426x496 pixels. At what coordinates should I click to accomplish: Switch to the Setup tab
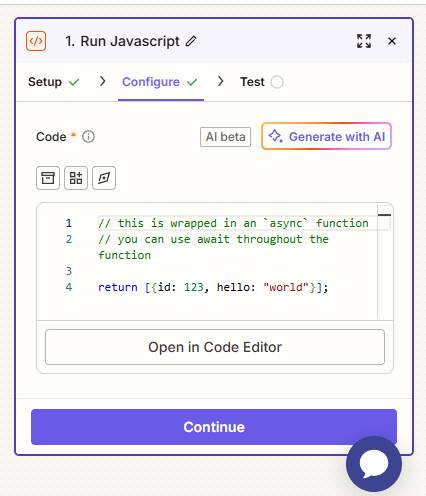pyautogui.click(x=53, y=82)
